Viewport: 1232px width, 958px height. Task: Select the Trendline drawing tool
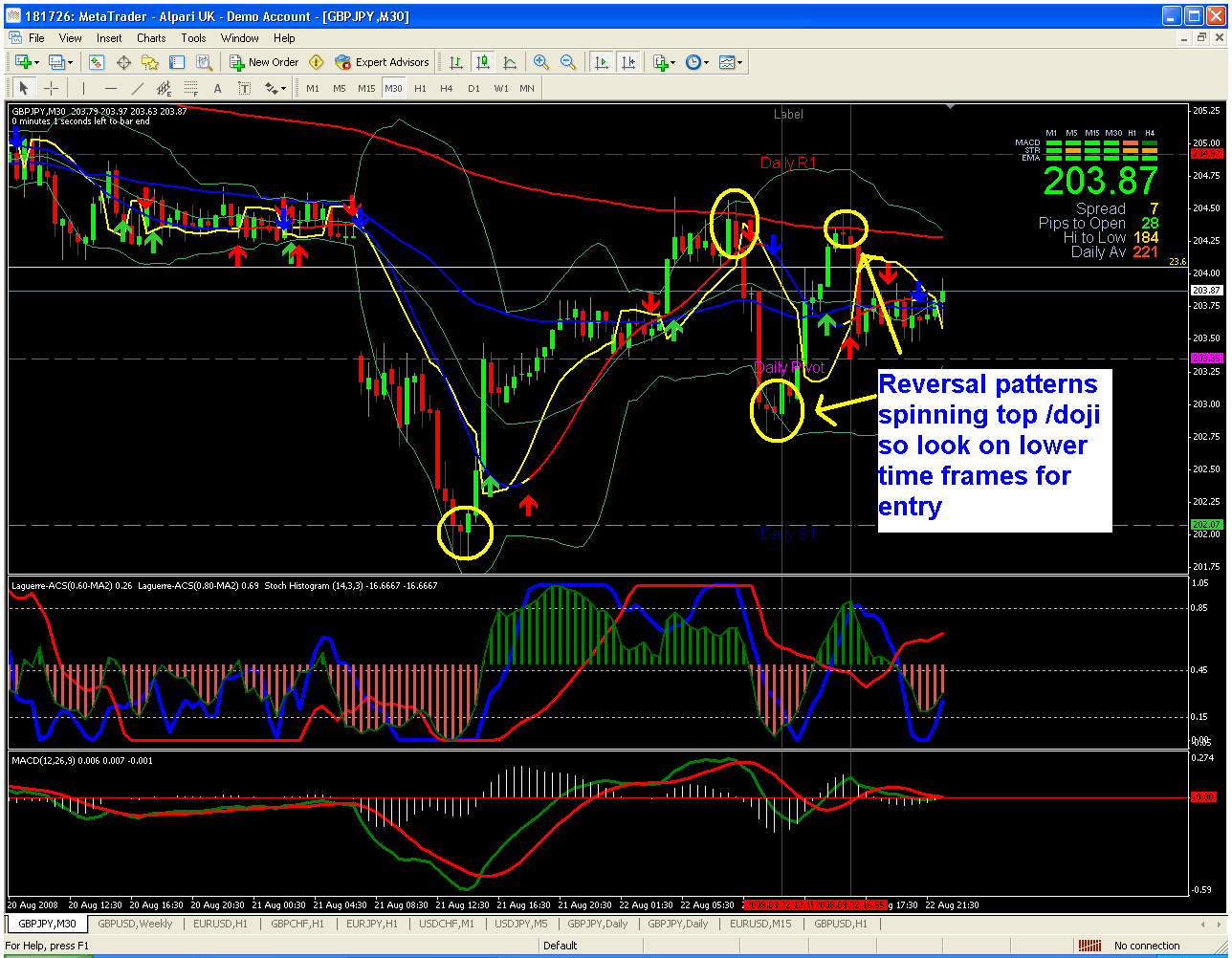137,88
